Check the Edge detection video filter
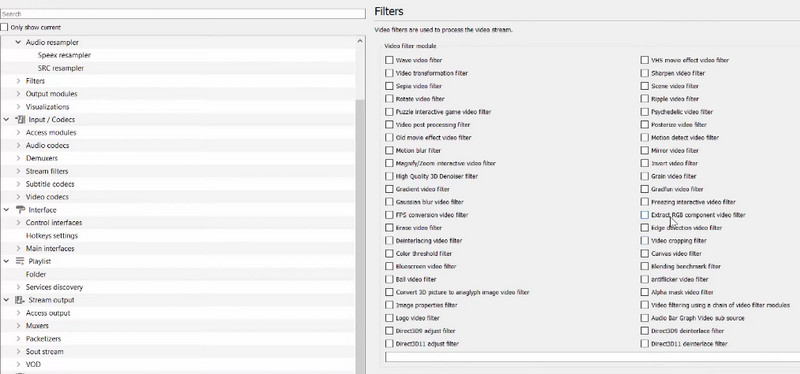The width and height of the screenshot is (800, 374). coord(645,228)
